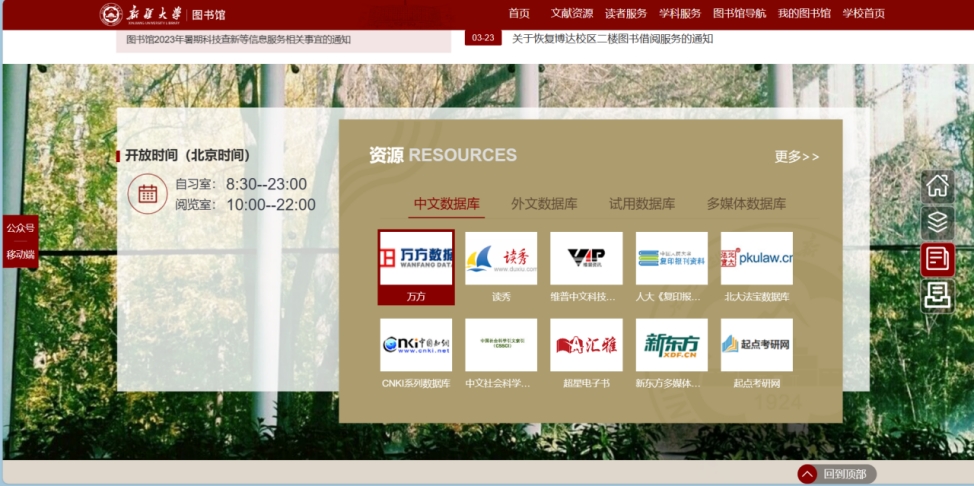This screenshot has height=486, width=974.
Task: Switch to the 多媒体数据库 tab
Action: 746,204
